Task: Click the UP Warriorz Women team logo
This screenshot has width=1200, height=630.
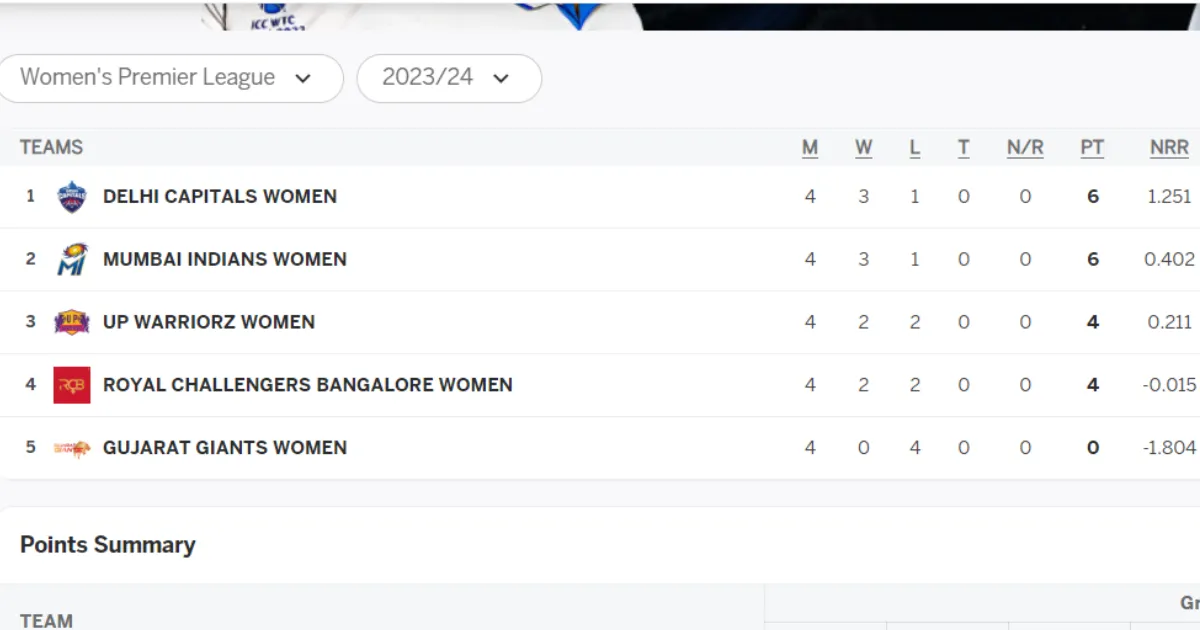Action: (71, 322)
